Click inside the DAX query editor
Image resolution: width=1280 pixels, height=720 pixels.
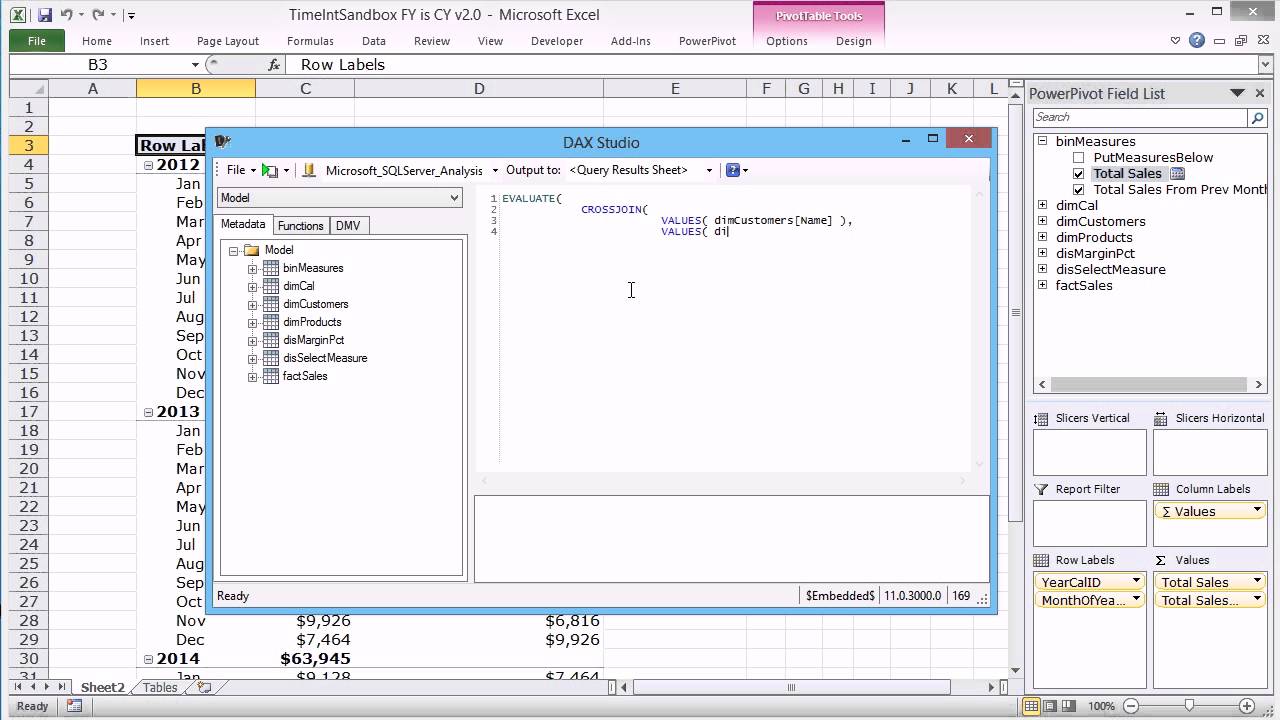tap(734, 330)
